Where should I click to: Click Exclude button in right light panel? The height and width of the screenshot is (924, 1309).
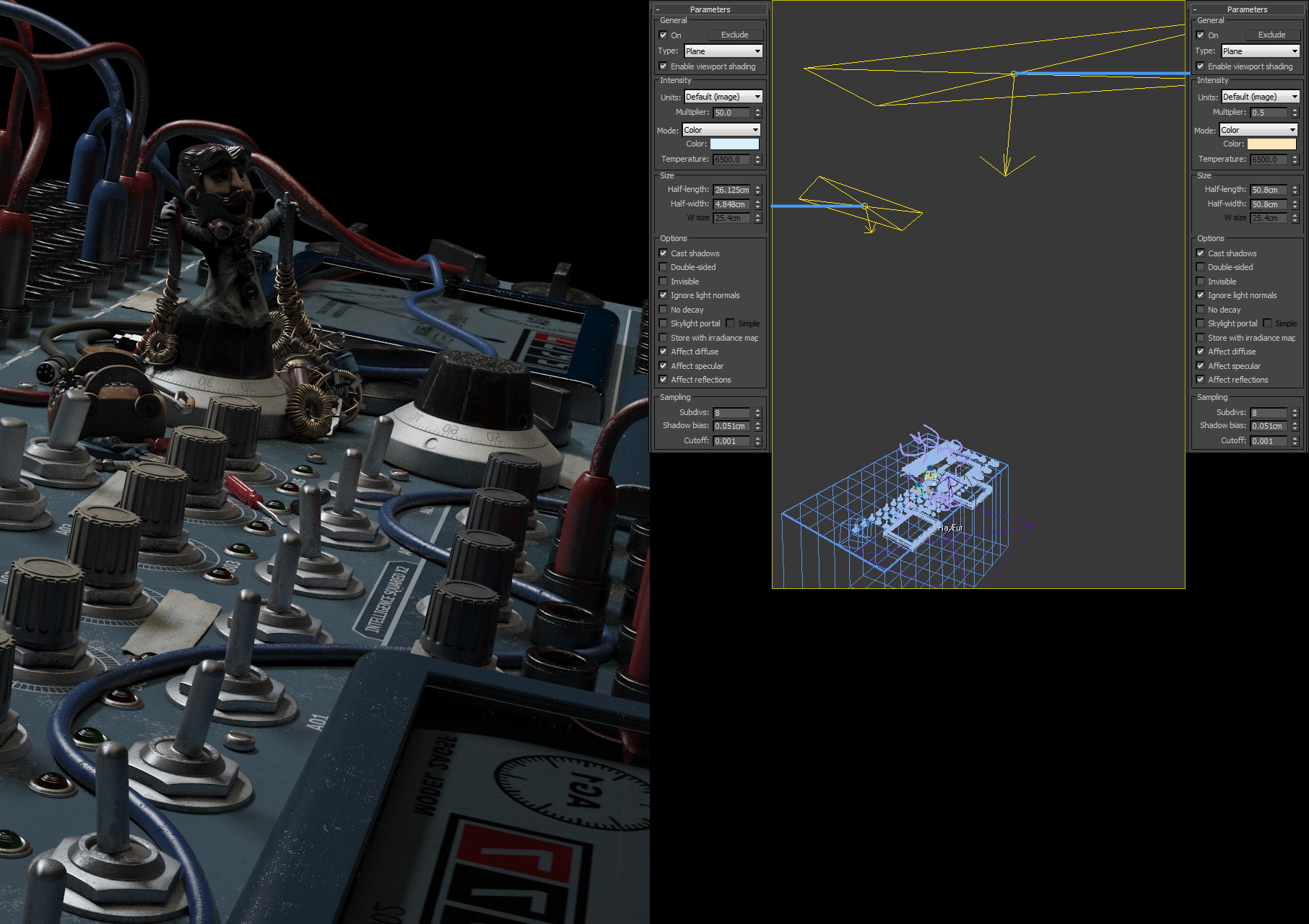tap(1271, 35)
